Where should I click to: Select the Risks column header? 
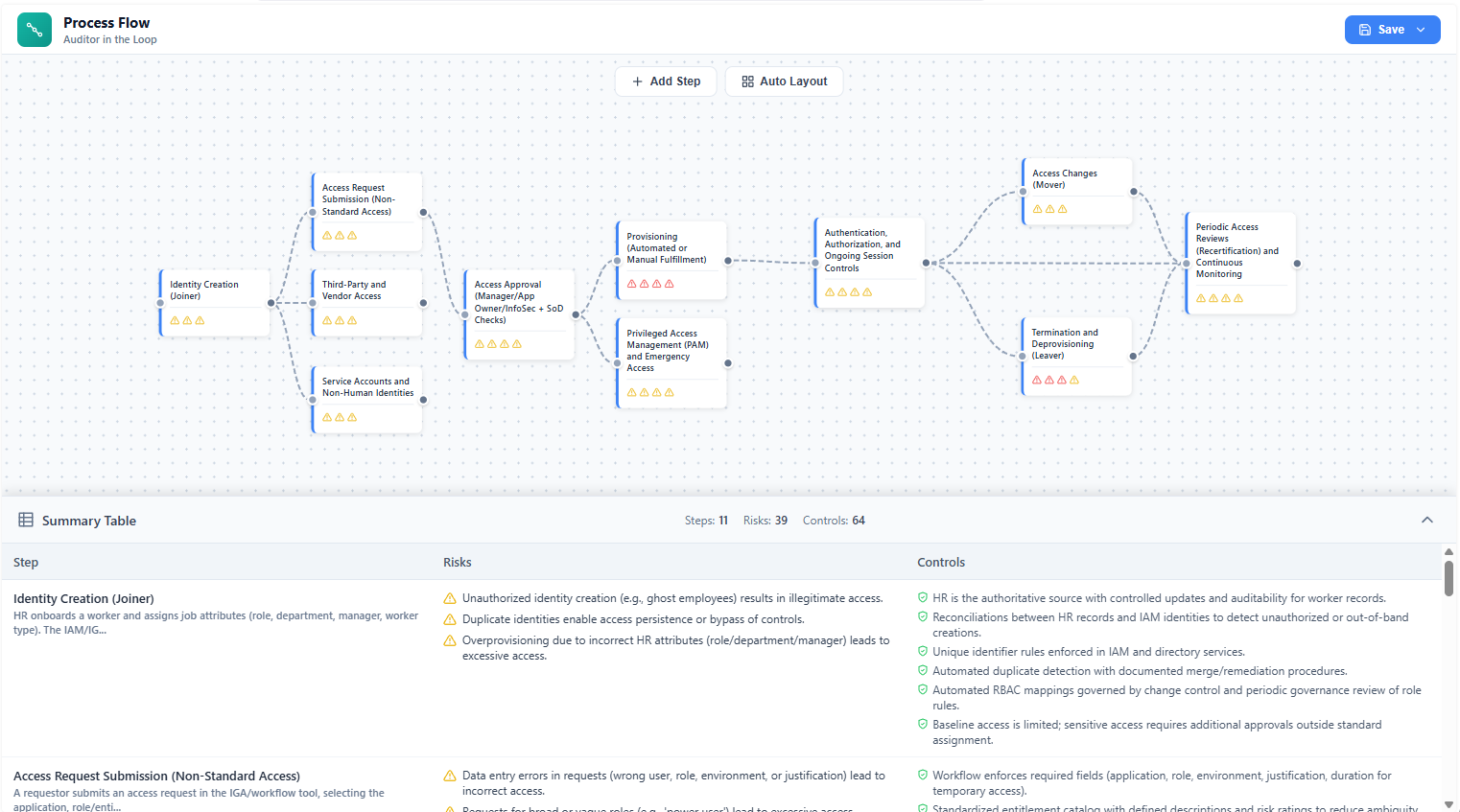coord(458,562)
